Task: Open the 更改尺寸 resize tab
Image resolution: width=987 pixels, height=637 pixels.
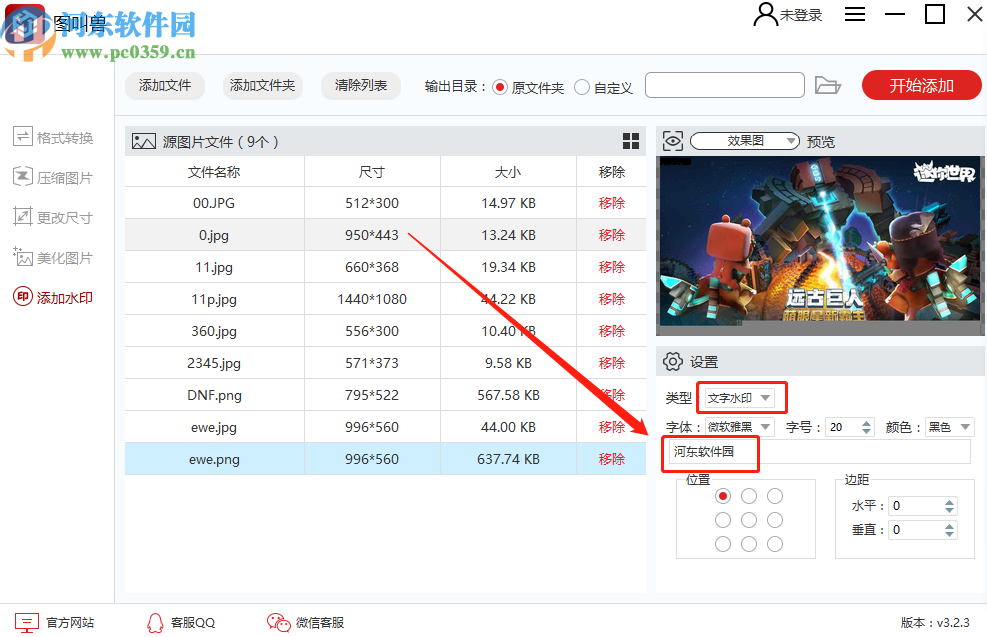Action: click(53, 217)
